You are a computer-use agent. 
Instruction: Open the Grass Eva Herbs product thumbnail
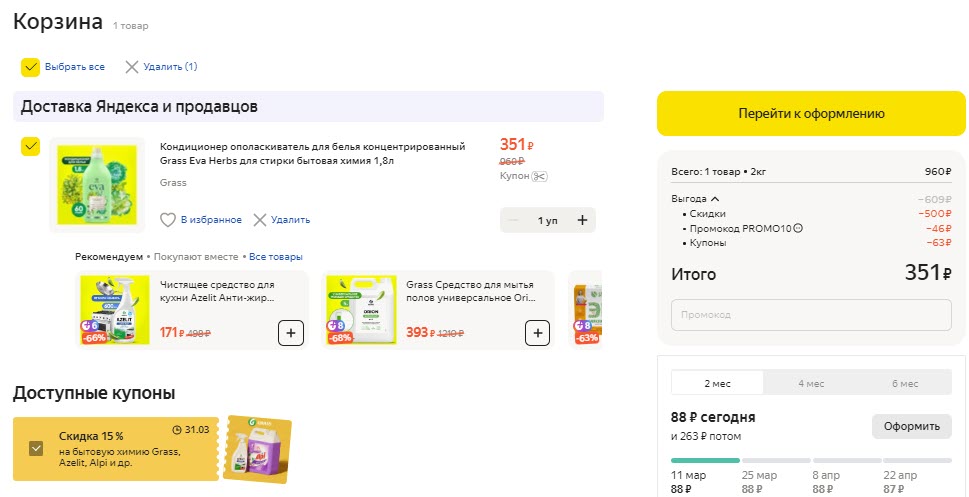point(97,186)
